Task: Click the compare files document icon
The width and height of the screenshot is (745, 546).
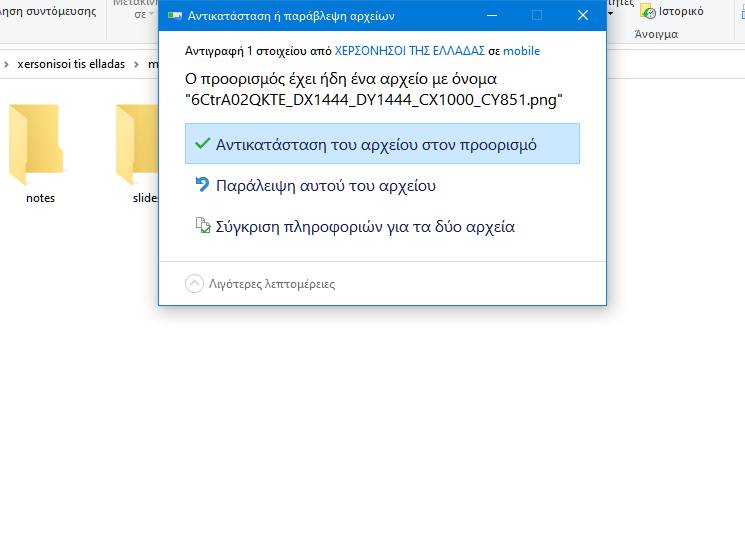Action: click(x=203, y=225)
